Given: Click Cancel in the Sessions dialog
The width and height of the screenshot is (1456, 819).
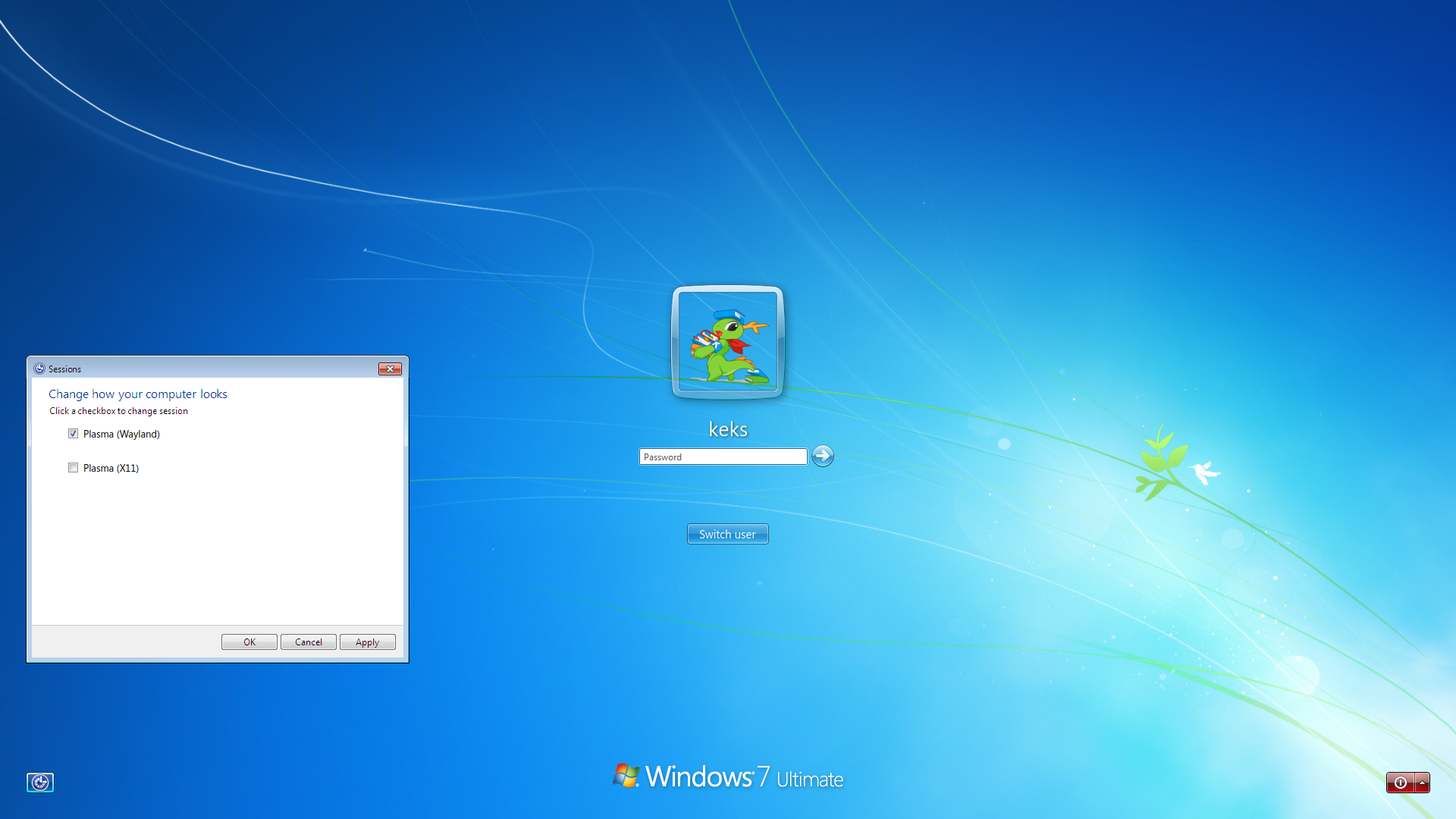Looking at the screenshot, I should 309,642.
